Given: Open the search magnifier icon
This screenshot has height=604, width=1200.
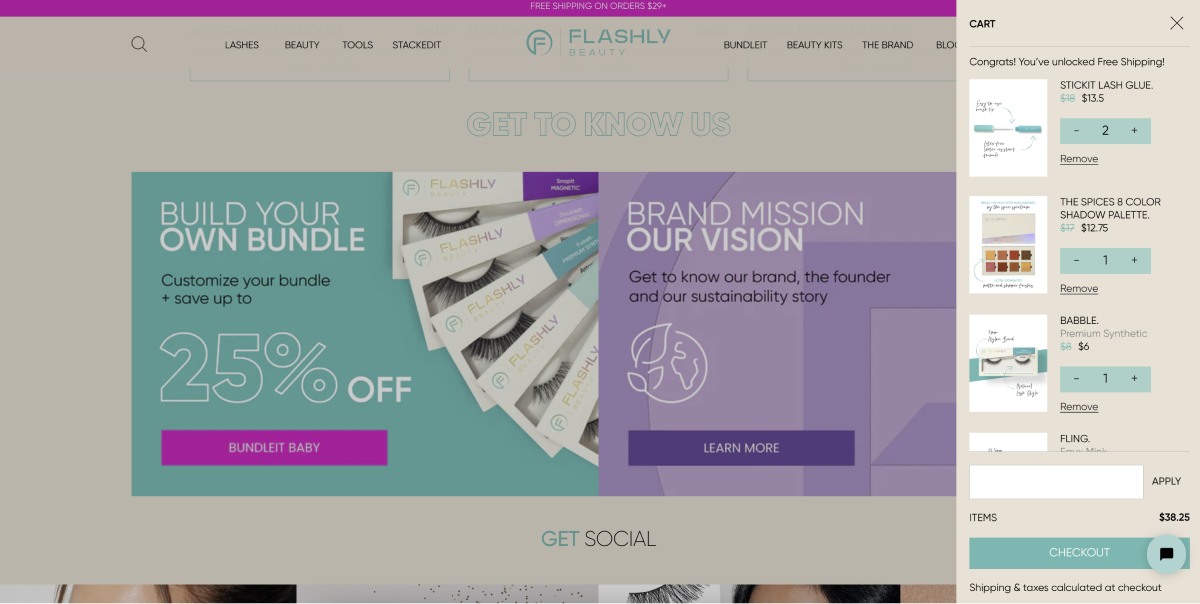Looking at the screenshot, I should [x=139, y=44].
